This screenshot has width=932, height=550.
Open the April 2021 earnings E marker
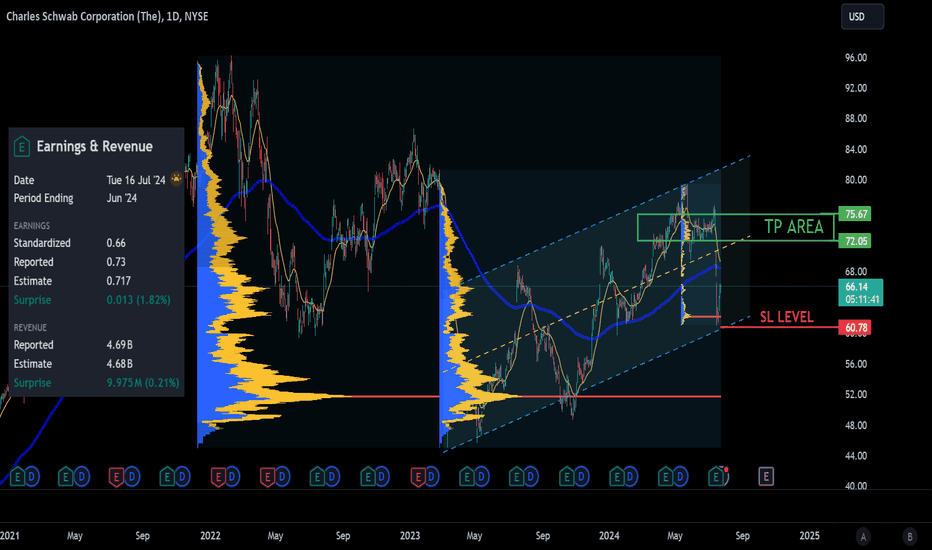tap(66, 477)
